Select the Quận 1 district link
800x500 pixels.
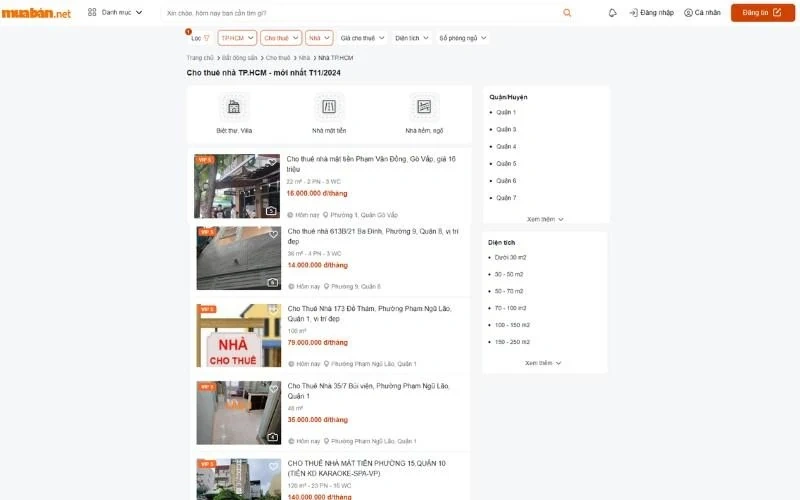point(506,112)
